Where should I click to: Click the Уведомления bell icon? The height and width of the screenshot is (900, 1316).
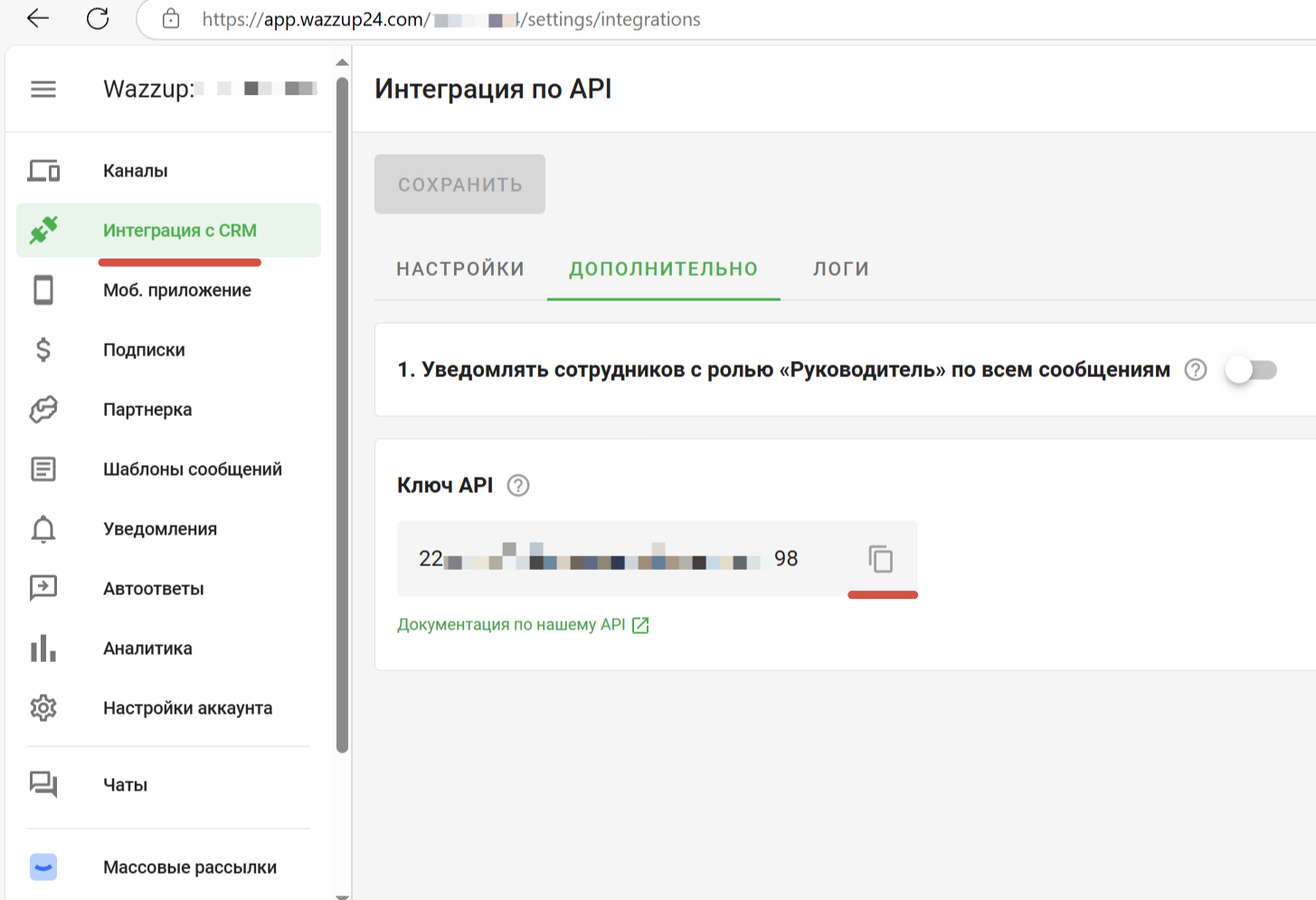(x=43, y=528)
